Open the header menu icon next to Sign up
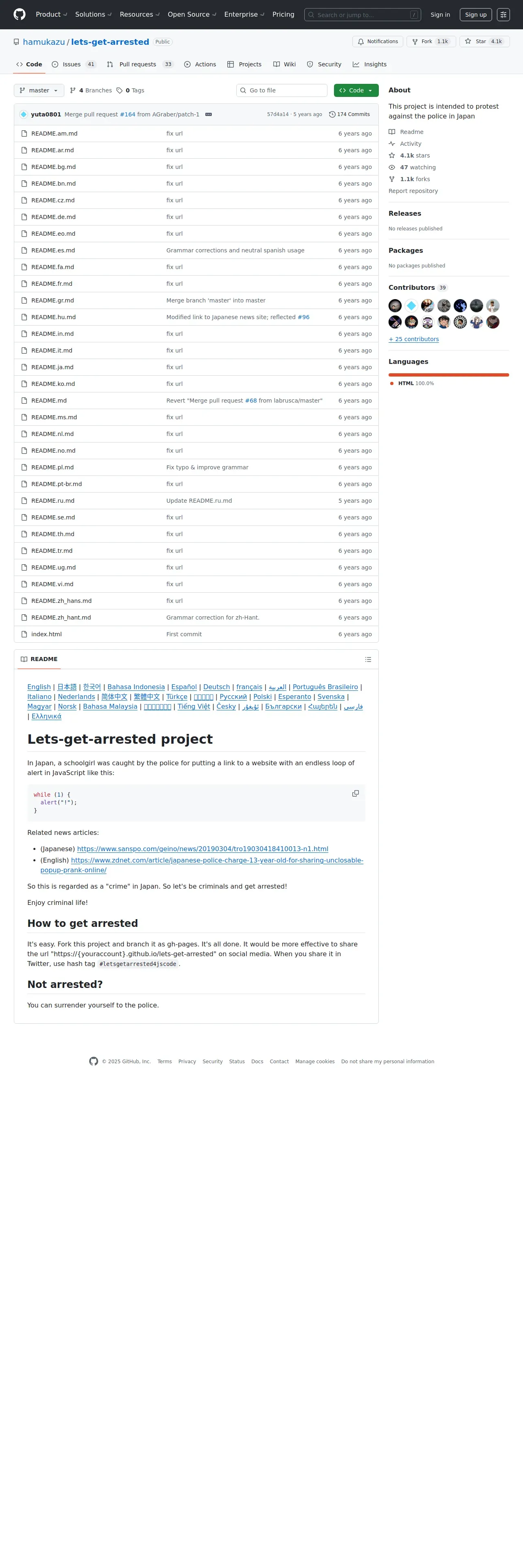523x1568 pixels. pos(503,15)
